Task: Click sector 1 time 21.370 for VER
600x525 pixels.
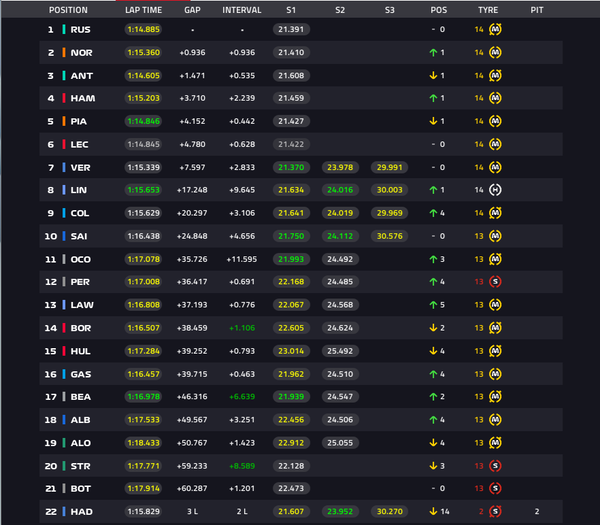Action: click(x=291, y=167)
